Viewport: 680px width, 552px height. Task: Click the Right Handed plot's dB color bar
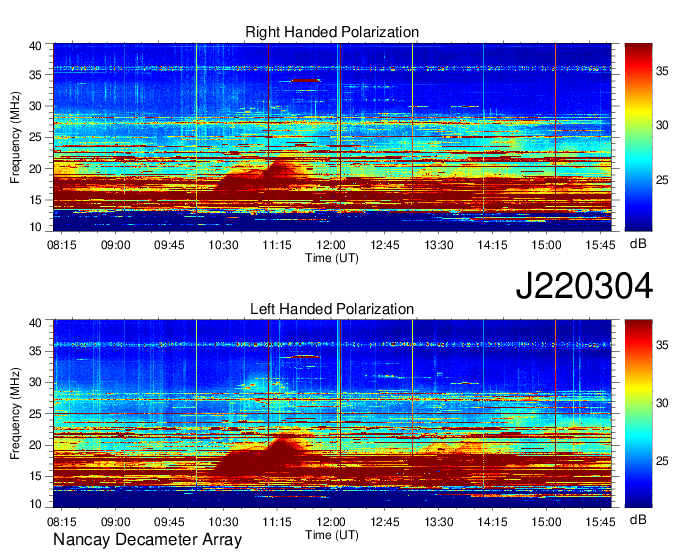[x=638, y=137]
